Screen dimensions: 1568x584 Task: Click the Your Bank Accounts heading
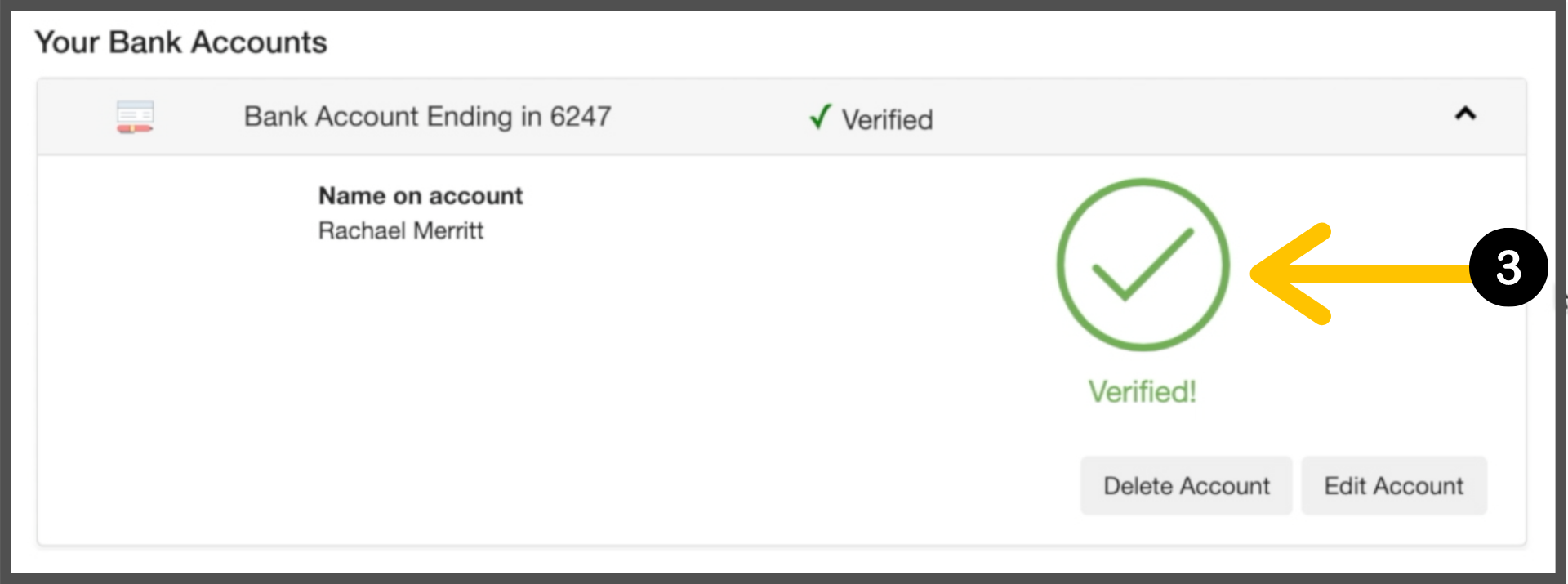coord(180,42)
